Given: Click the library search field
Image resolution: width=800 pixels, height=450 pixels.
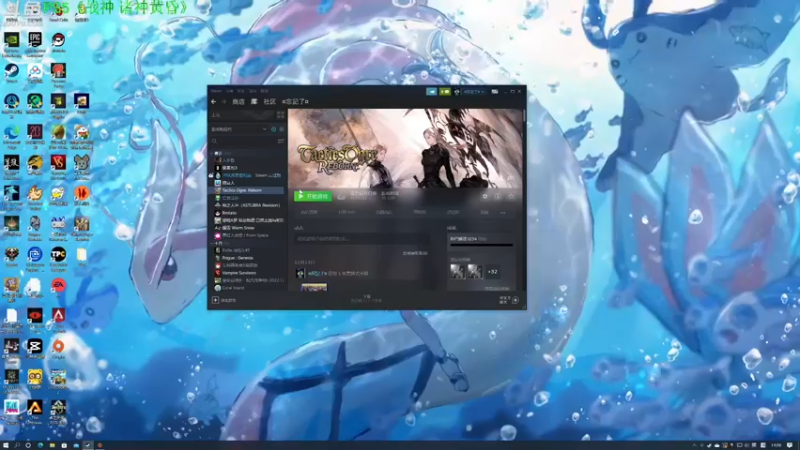Looking at the screenshot, I should click(x=243, y=141).
